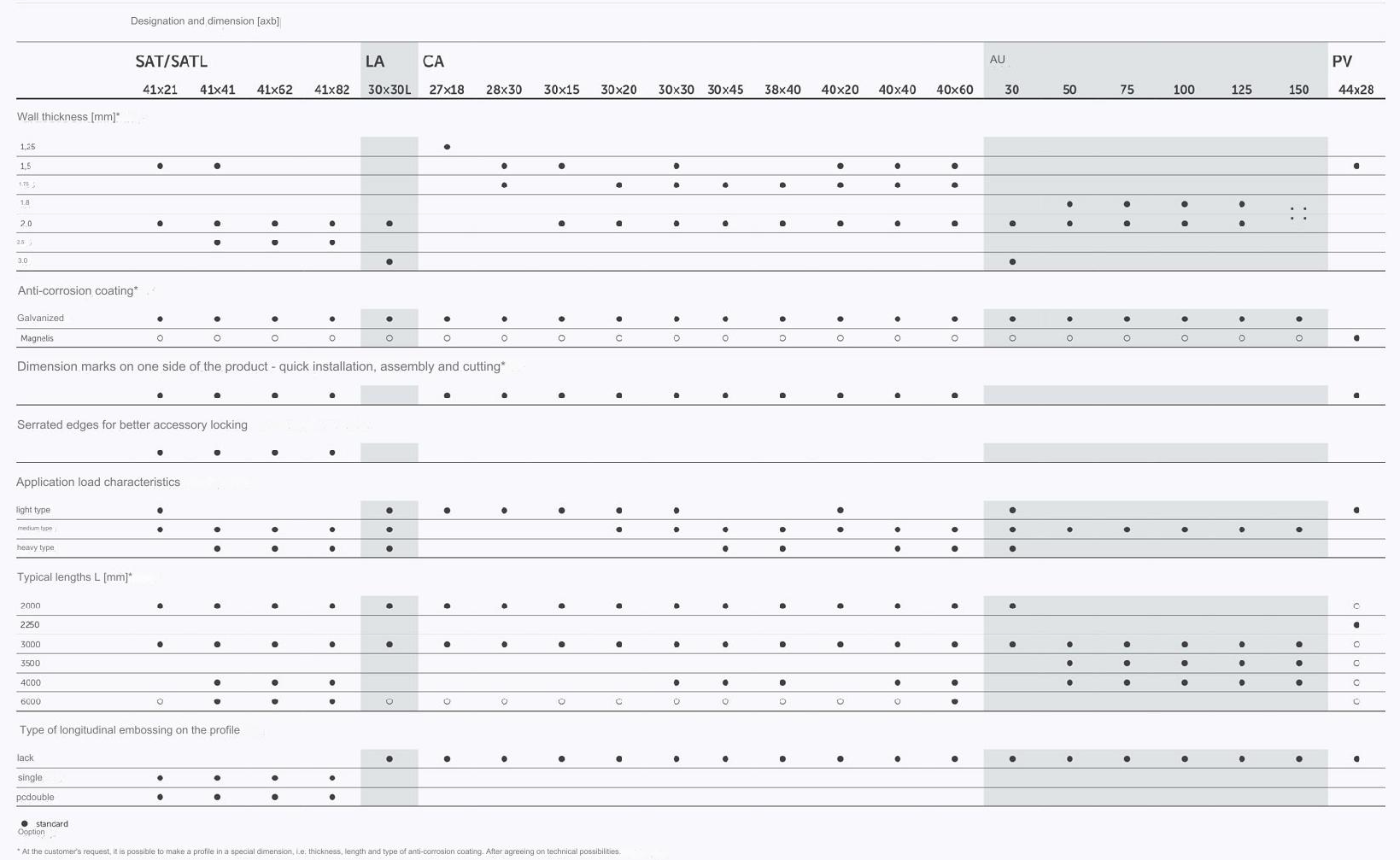This screenshot has width=1400, height=860.
Task: Click the PV group heading
Action: click(x=1342, y=61)
